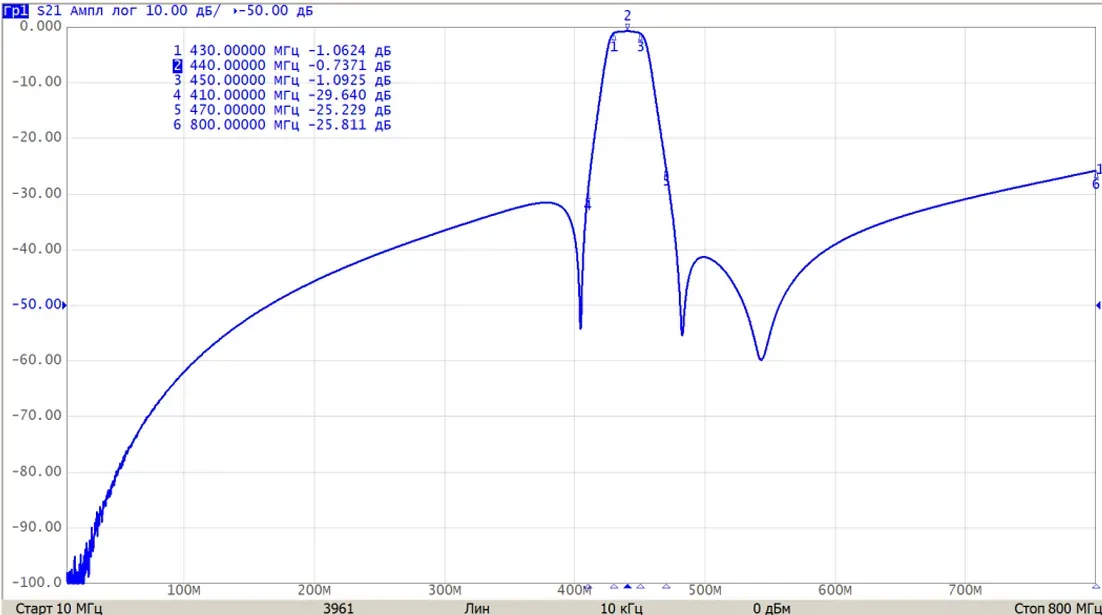
Task: Click marker 1 on the trace passband edge
Action: coord(614,47)
